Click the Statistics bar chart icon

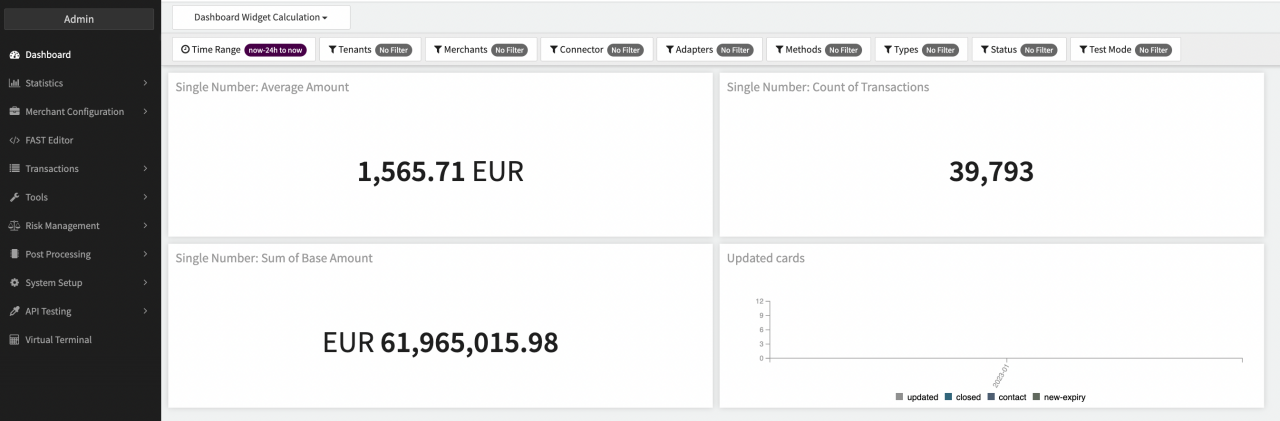[x=14, y=83]
